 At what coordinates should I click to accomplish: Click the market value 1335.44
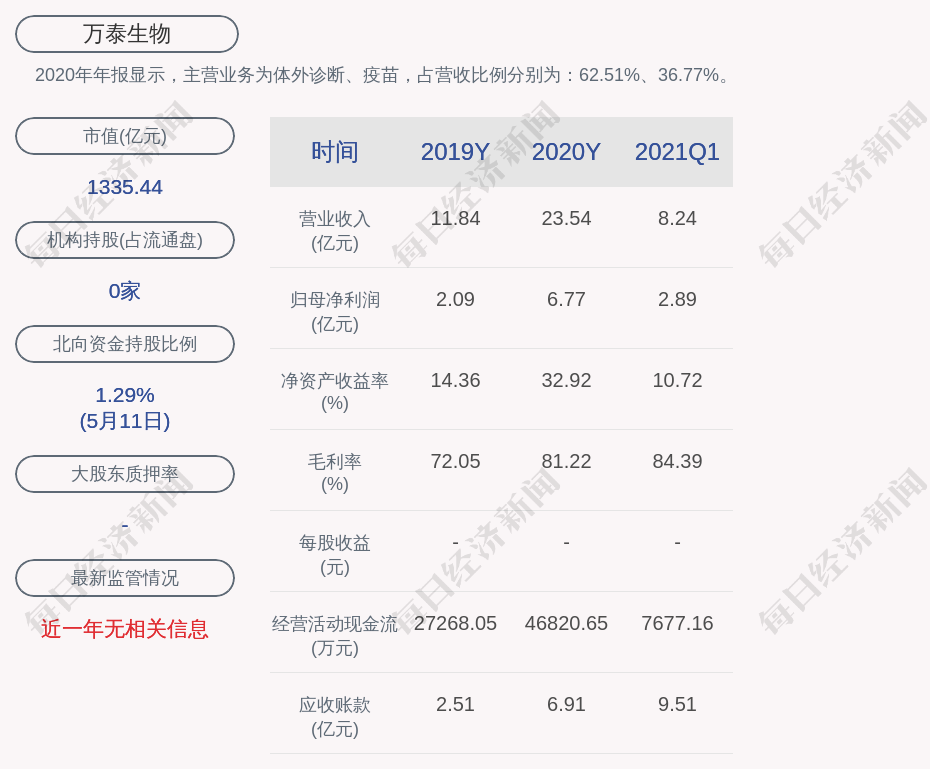click(x=125, y=187)
